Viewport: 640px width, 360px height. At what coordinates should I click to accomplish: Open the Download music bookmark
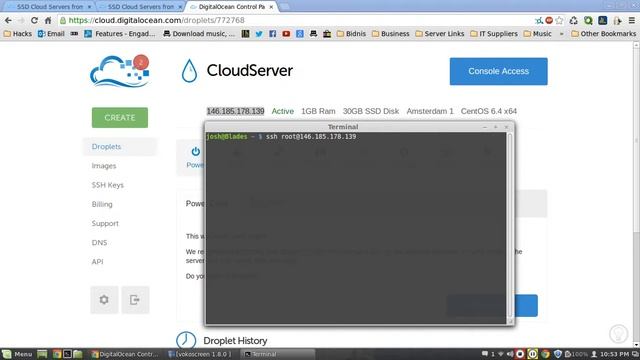pos(199,34)
